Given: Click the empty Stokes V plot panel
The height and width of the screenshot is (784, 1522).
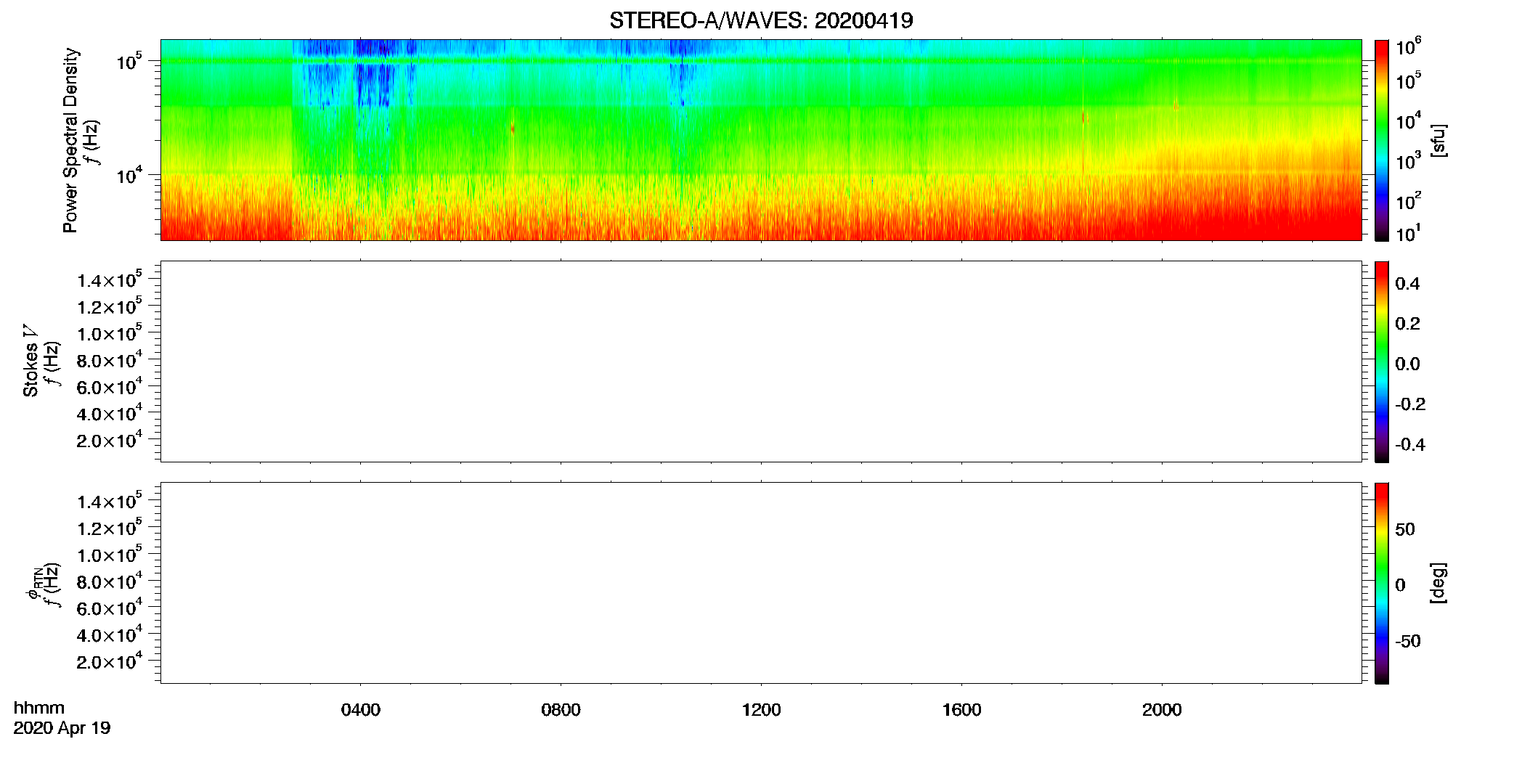Looking at the screenshot, I should tap(761, 362).
